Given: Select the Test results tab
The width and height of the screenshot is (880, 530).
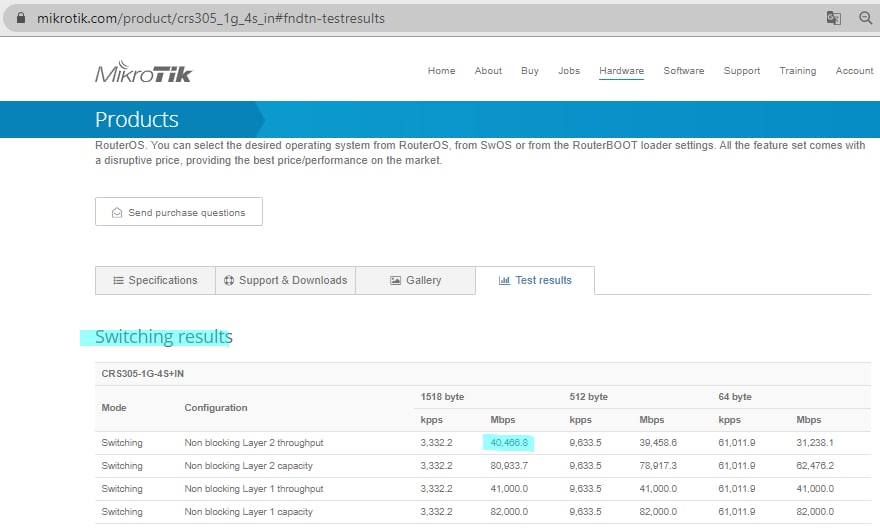Looking at the screenshot, I should (535, 280).
